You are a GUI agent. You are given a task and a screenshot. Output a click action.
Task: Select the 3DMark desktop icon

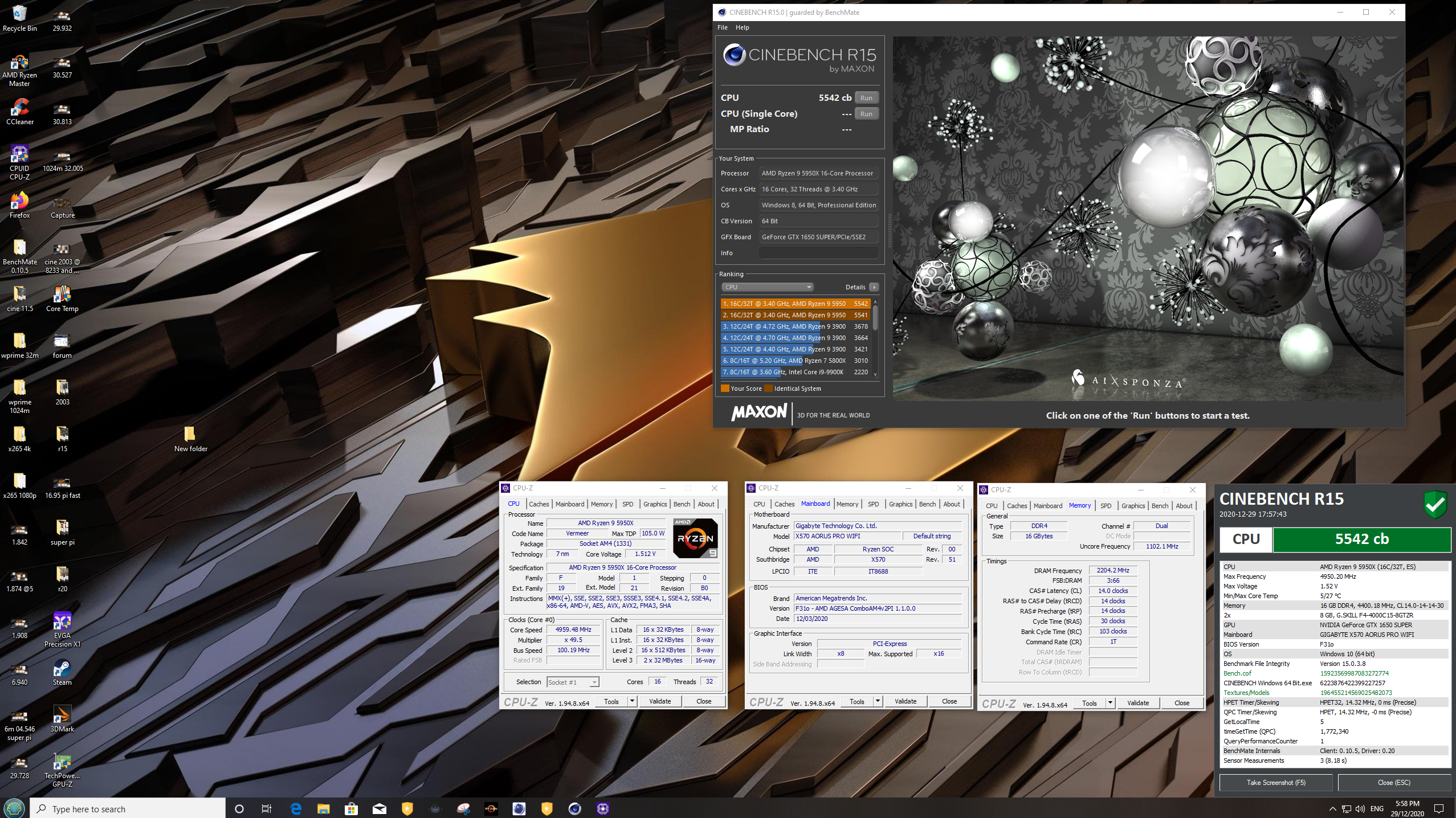(62, 719)
